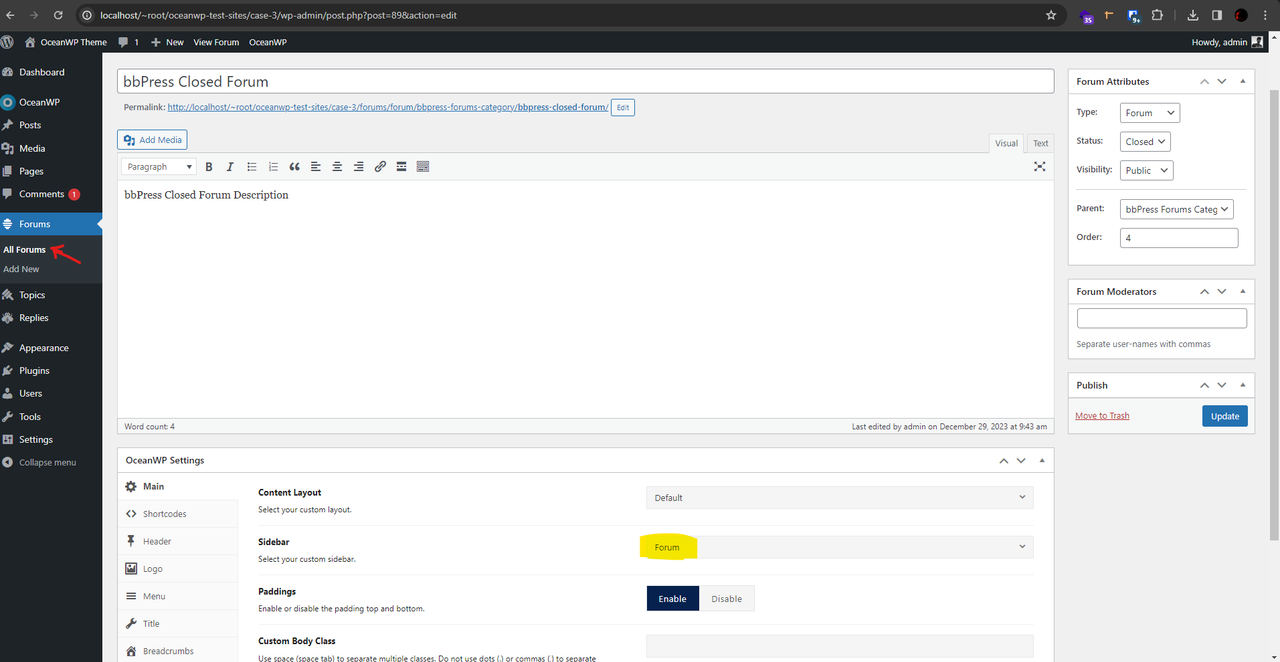Switch to the Visual editor tab

point(1007,143)
